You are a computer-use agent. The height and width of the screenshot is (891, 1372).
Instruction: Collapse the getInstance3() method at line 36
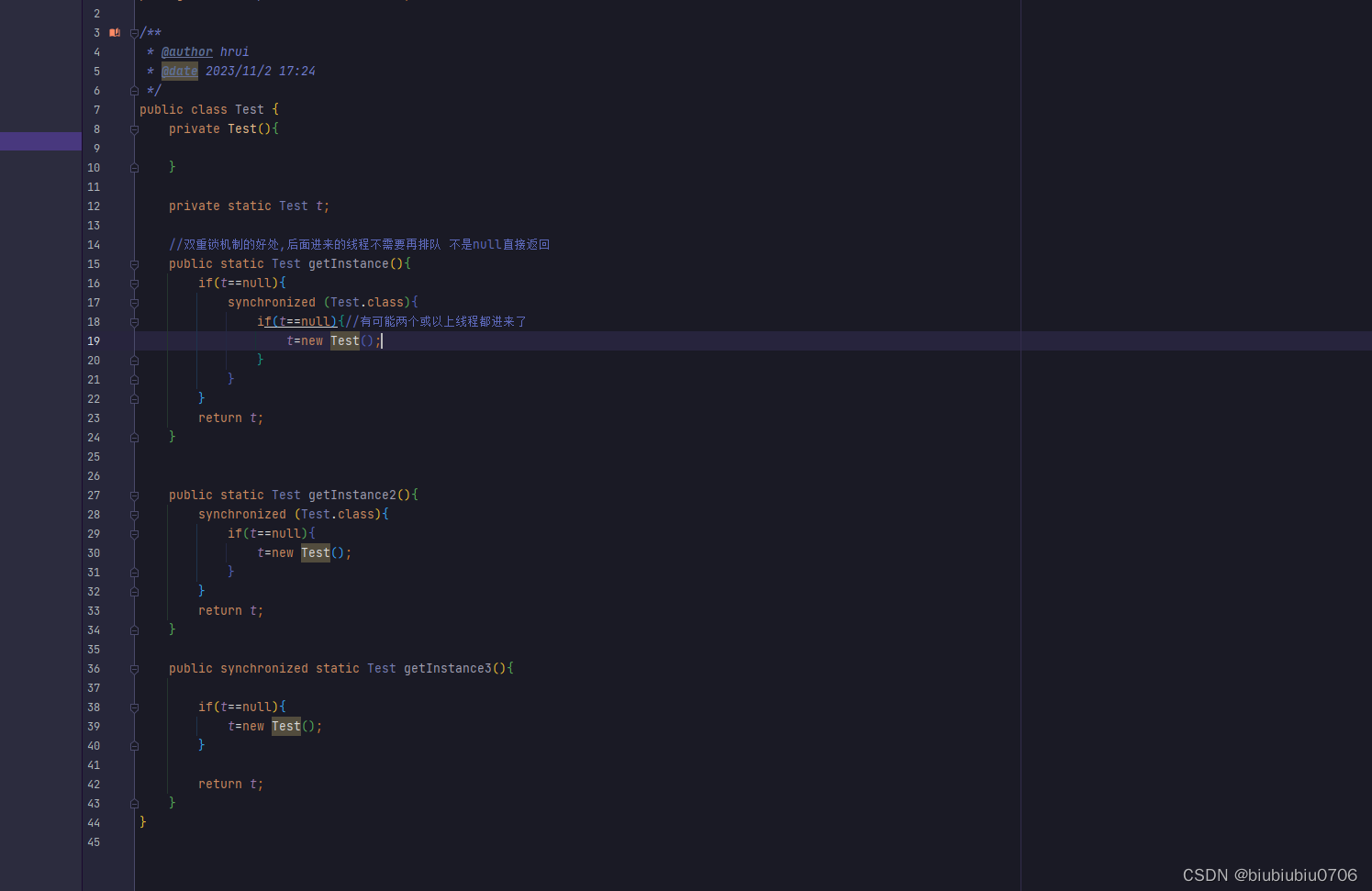tap(134, 669)
